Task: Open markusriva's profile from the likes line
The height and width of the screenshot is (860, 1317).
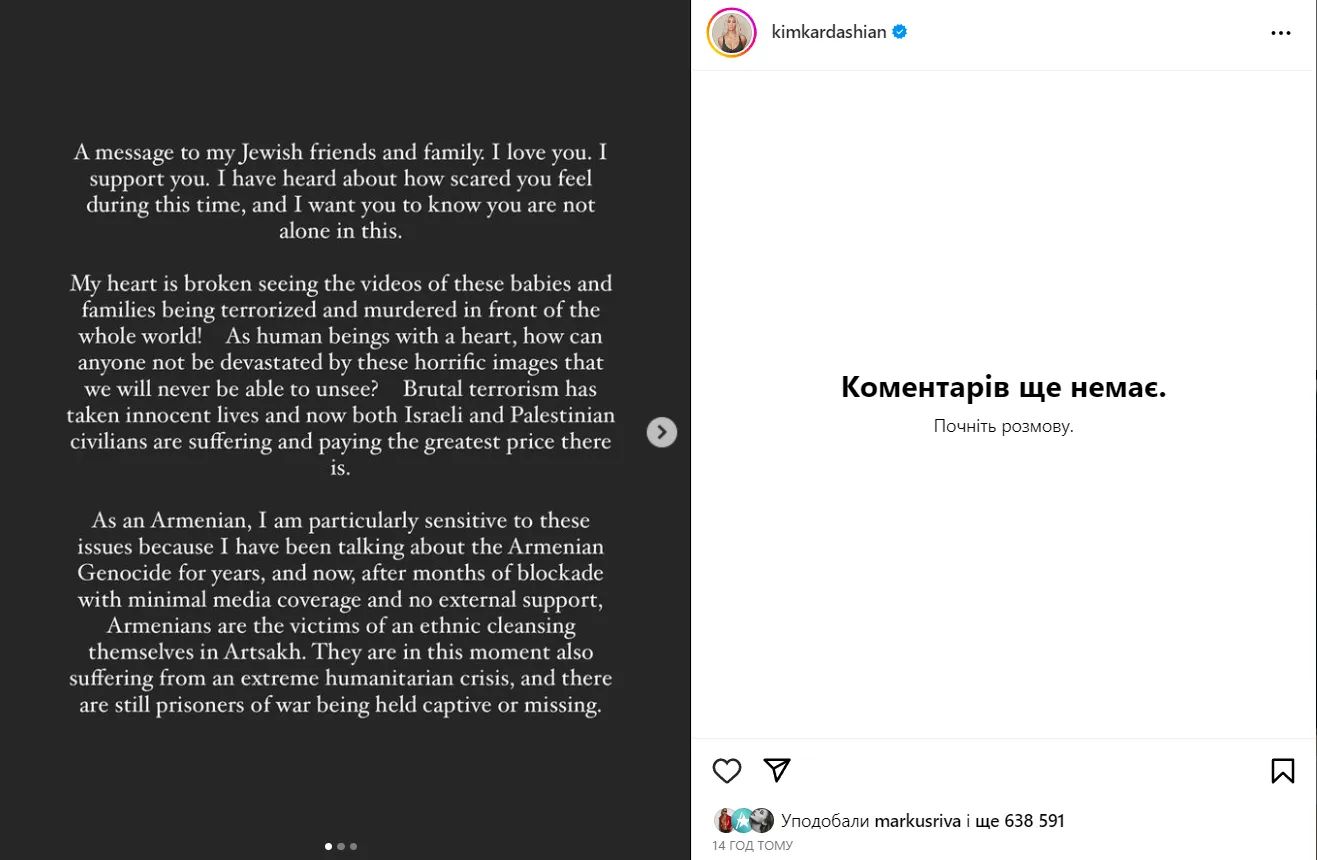Action: (x=916, y=821)
